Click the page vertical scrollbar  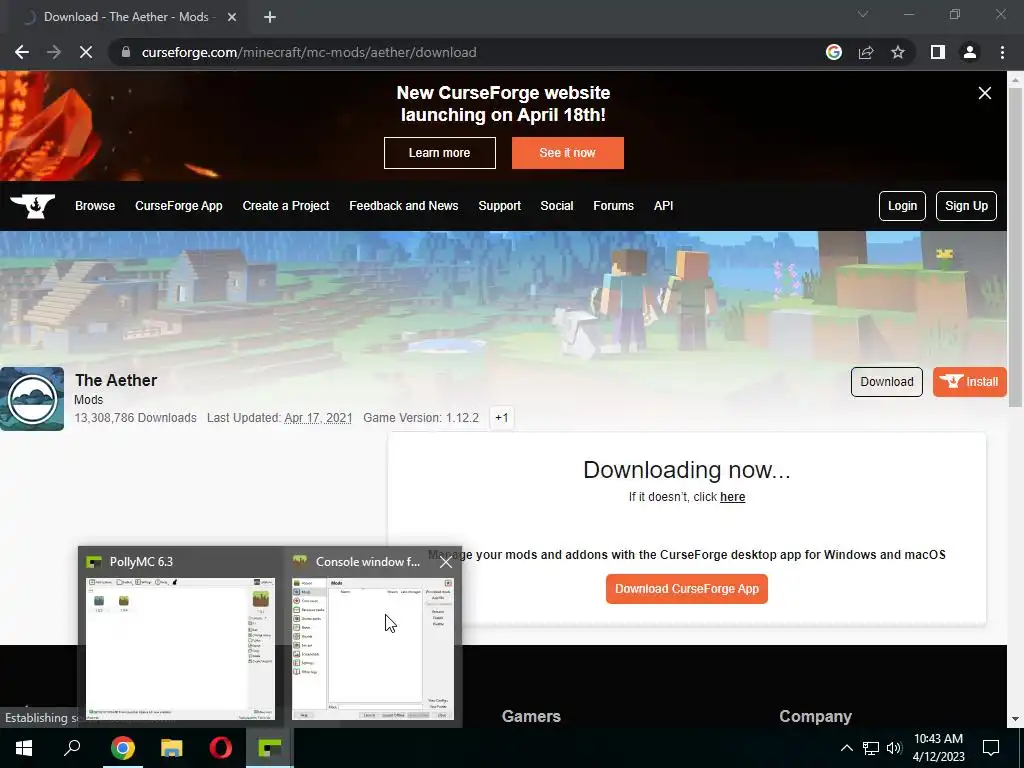[1015, 248]
